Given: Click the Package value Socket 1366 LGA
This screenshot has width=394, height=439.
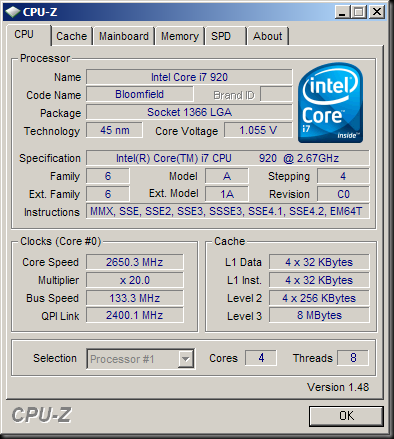Looking at the screenshot, I should tap(189, 112).
